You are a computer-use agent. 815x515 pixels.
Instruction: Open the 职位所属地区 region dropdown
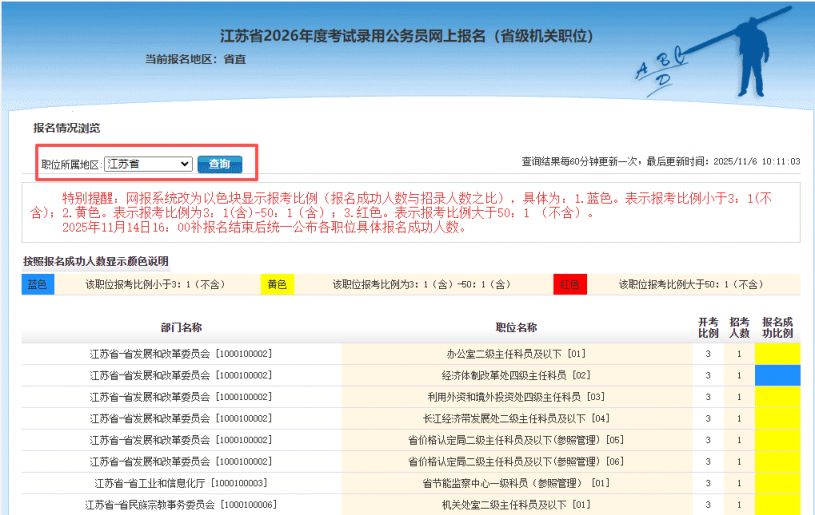(x=148, y=164)
